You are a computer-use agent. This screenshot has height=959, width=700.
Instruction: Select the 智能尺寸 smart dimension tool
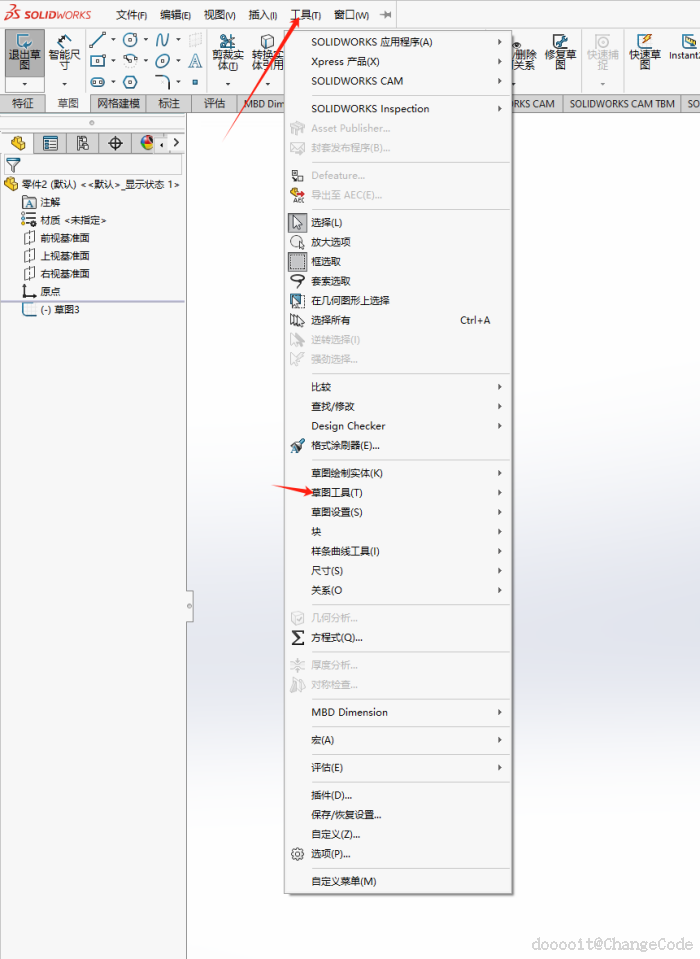[64, 52]
